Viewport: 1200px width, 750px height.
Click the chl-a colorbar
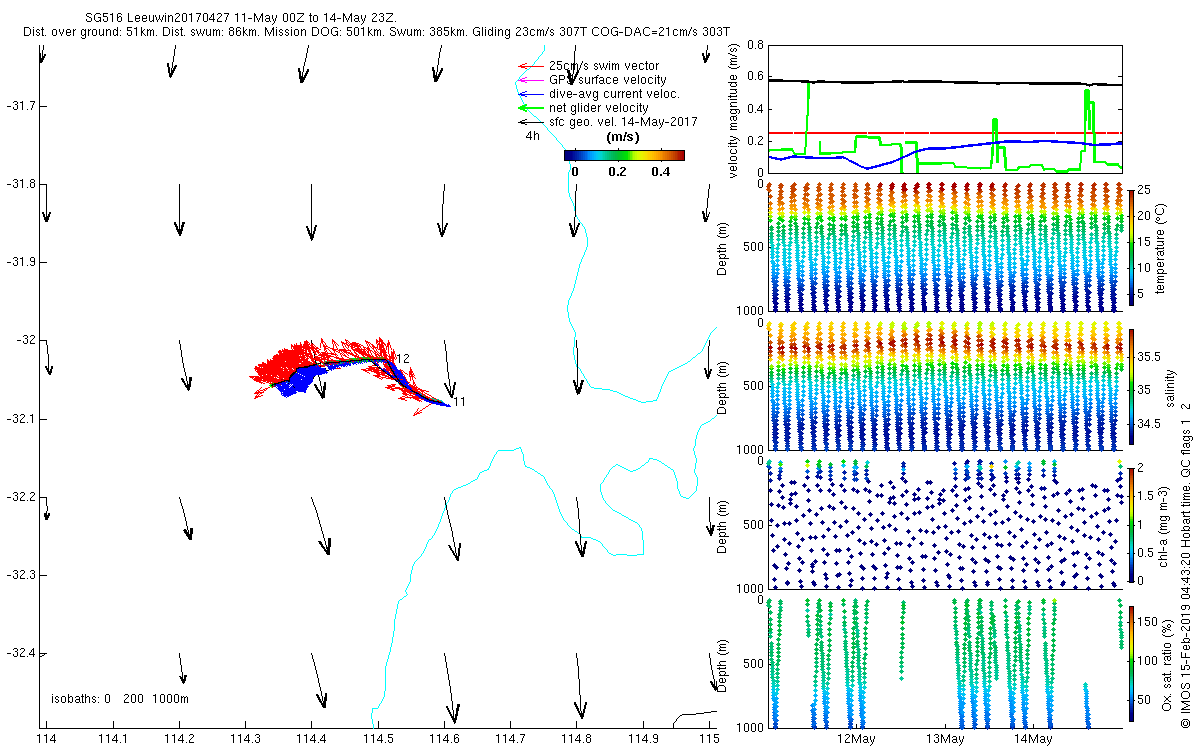click(1131, 524)
